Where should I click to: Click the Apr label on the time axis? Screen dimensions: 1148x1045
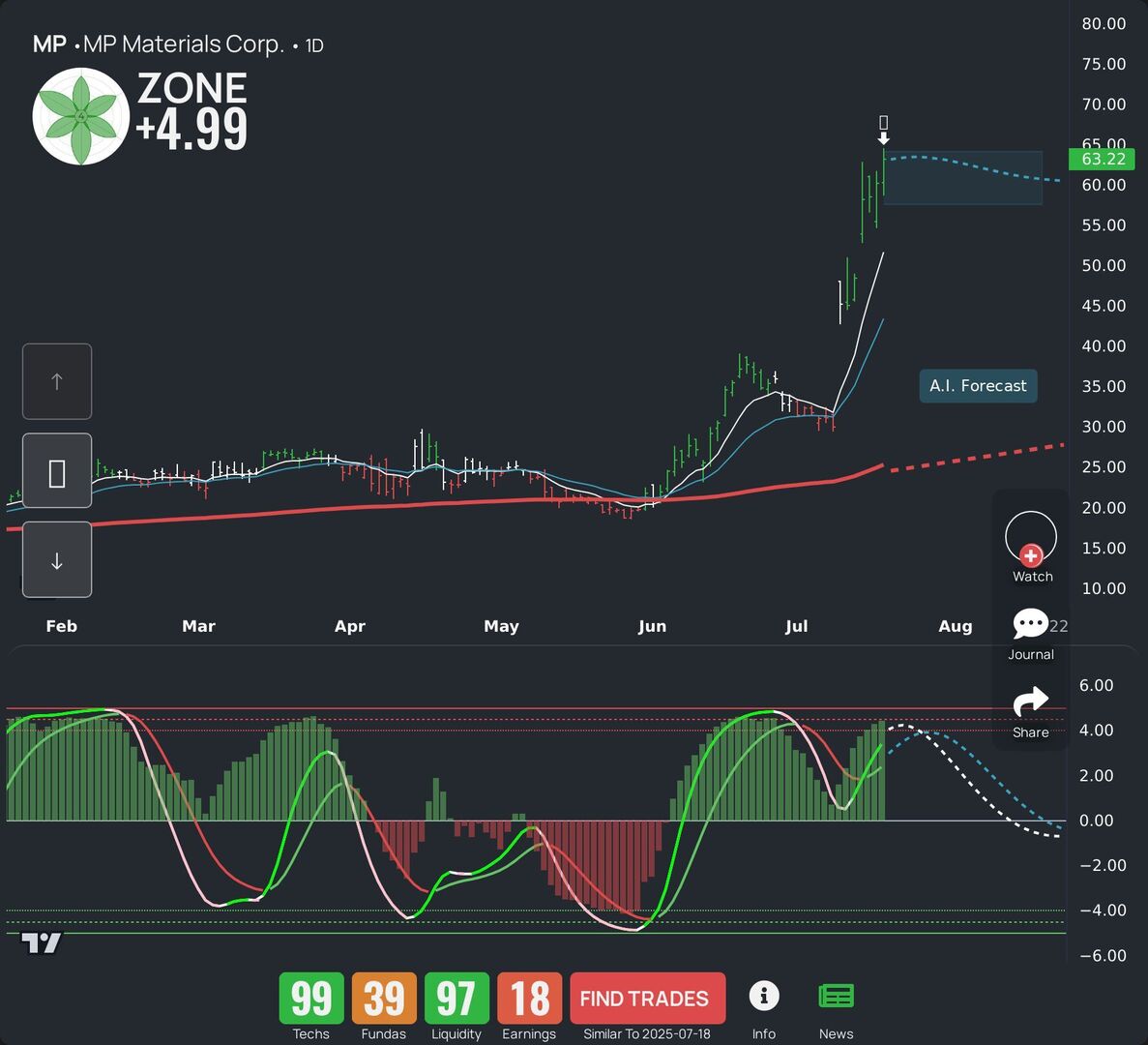[349, 626]
